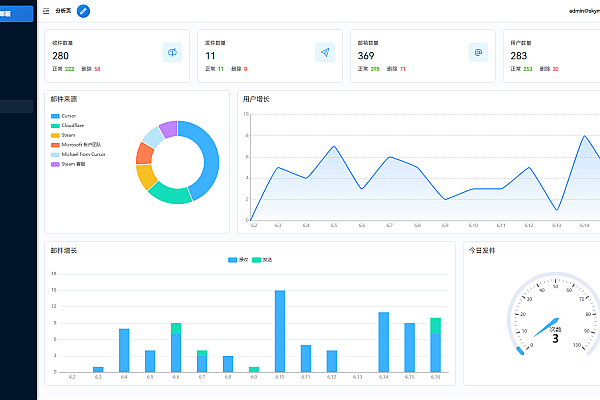Click the blue pencil edit button

(x=83, y=11)
